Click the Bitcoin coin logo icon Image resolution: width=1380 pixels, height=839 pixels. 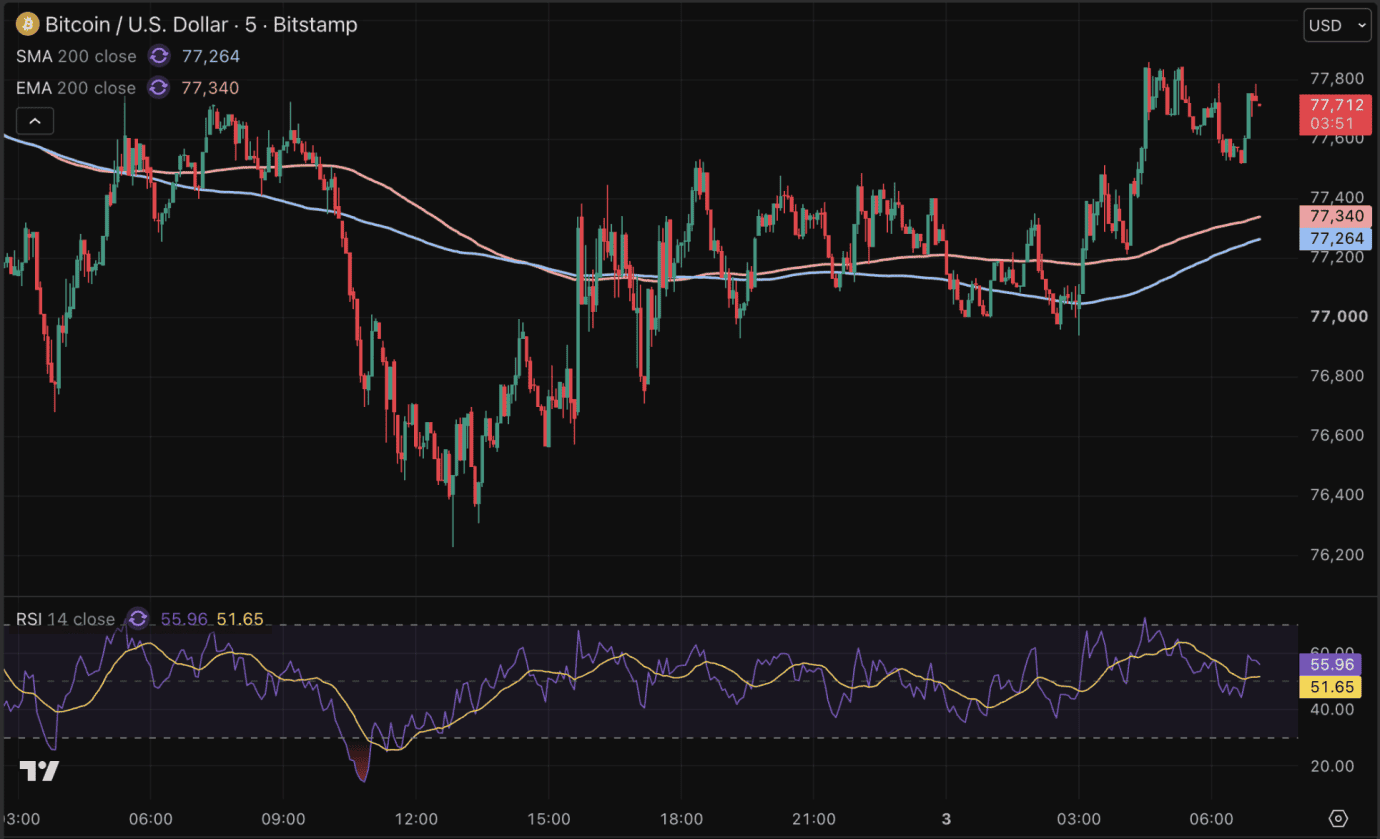[x=27, y=24]
